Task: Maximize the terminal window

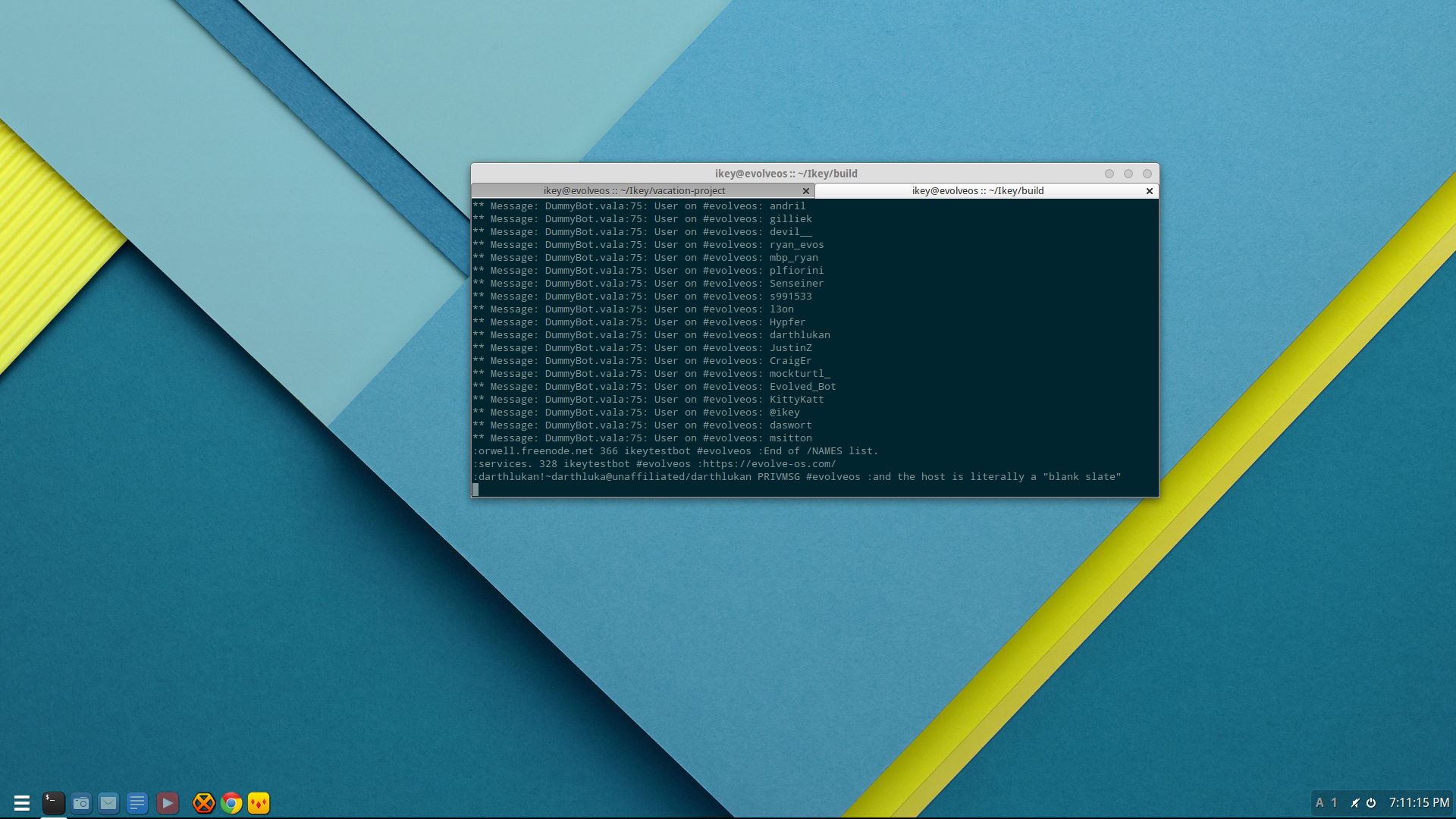Action: click(x=1128, y=174)
